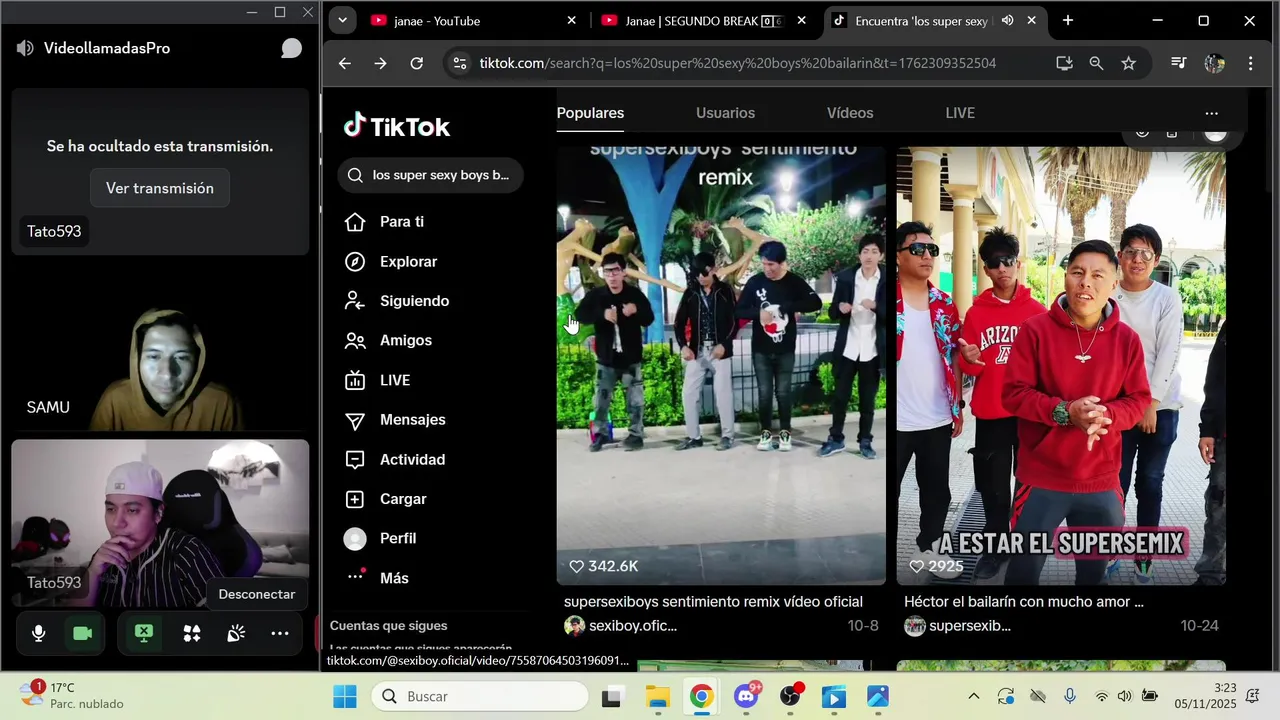Open Para ti in TikTok sidebar
The height and width of the screenshot is (720, 1280).
[385, 222]
